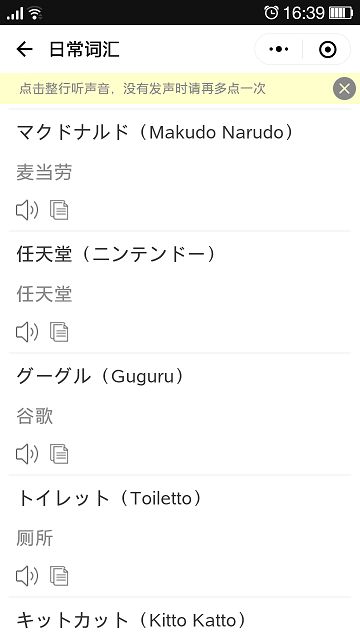The image size is (360, 640).
Task: Tap the グーグル (Guguru) row
Action: coord(180,414)
